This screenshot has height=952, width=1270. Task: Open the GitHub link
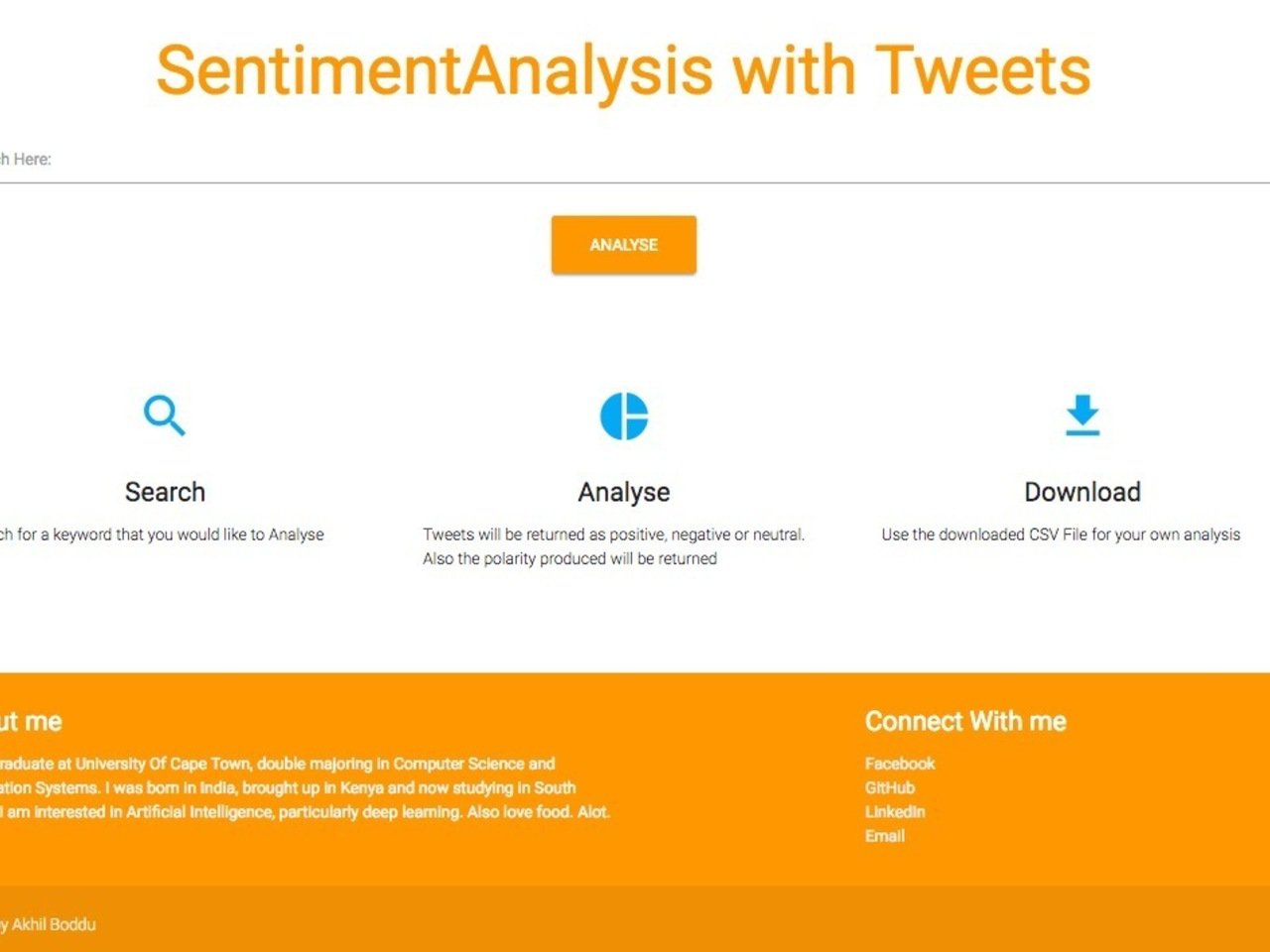[890, 787]
